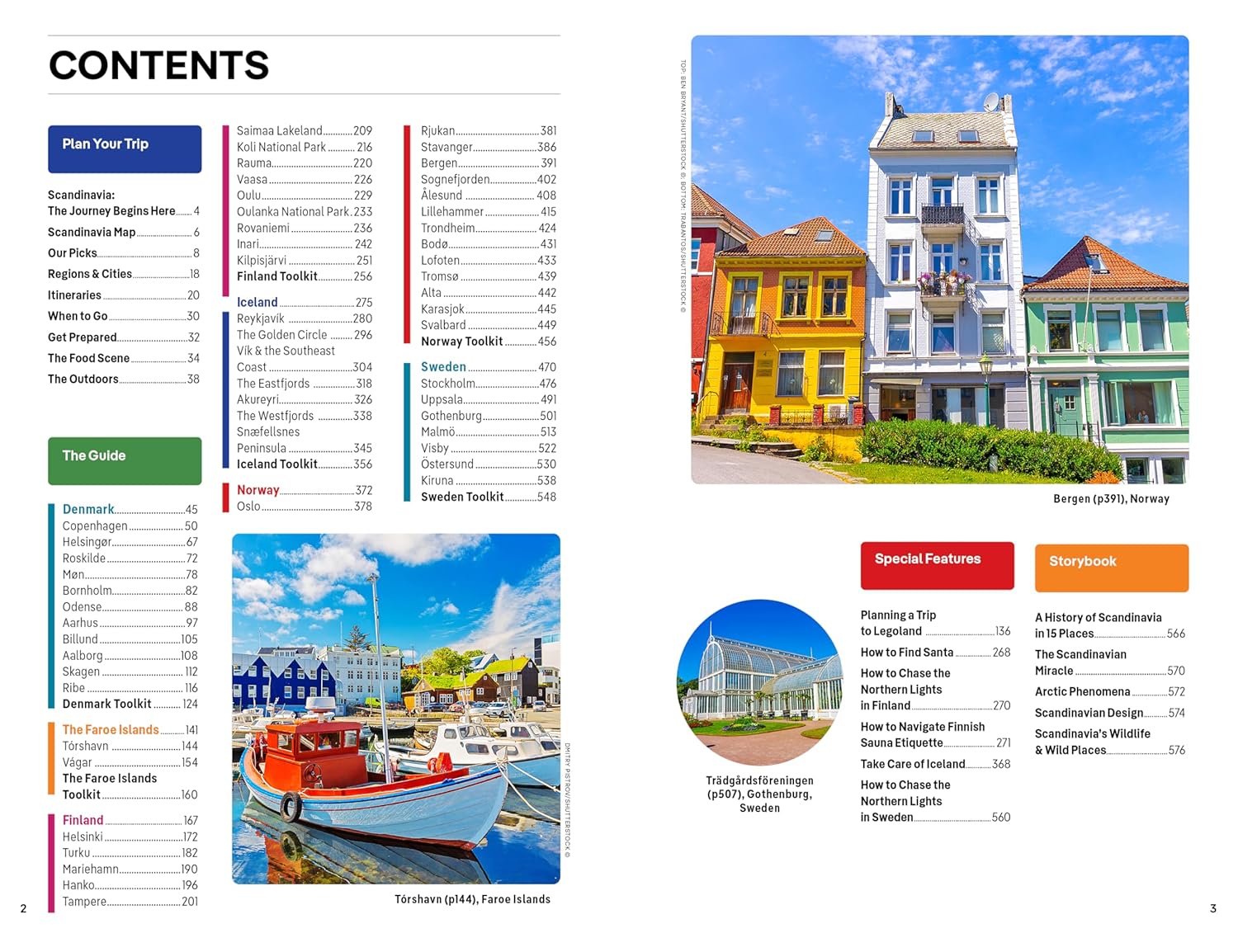Select the Norway chapter heading
Image resolution: width=1238 pixels, height=952 pixels.
258,490
